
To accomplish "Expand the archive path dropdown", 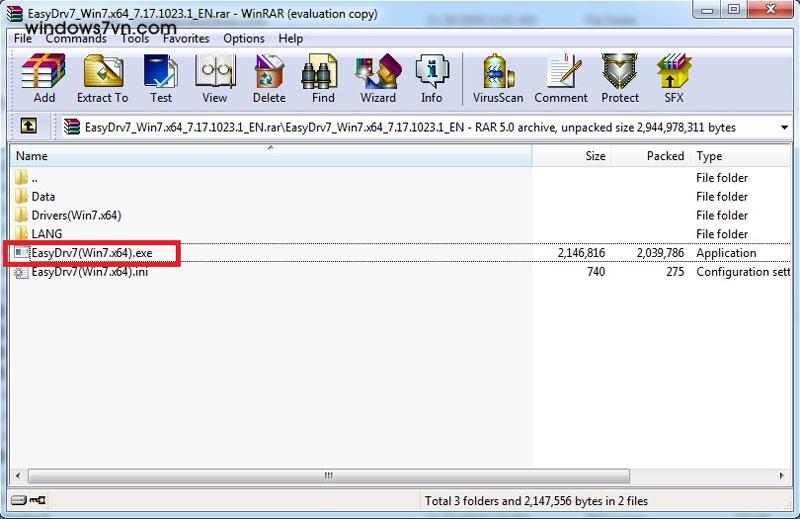I will coord(783,127).
